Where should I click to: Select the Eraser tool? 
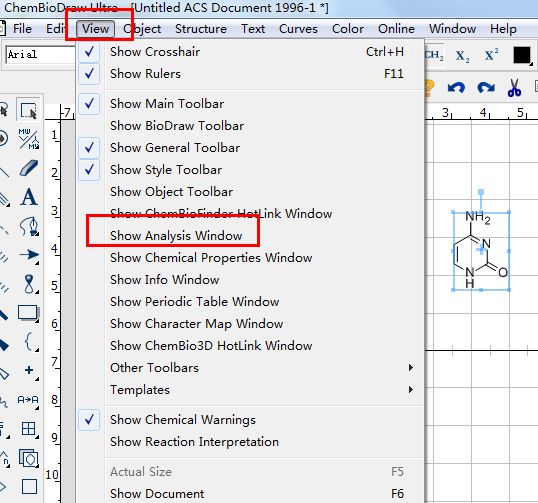point(29,168)
